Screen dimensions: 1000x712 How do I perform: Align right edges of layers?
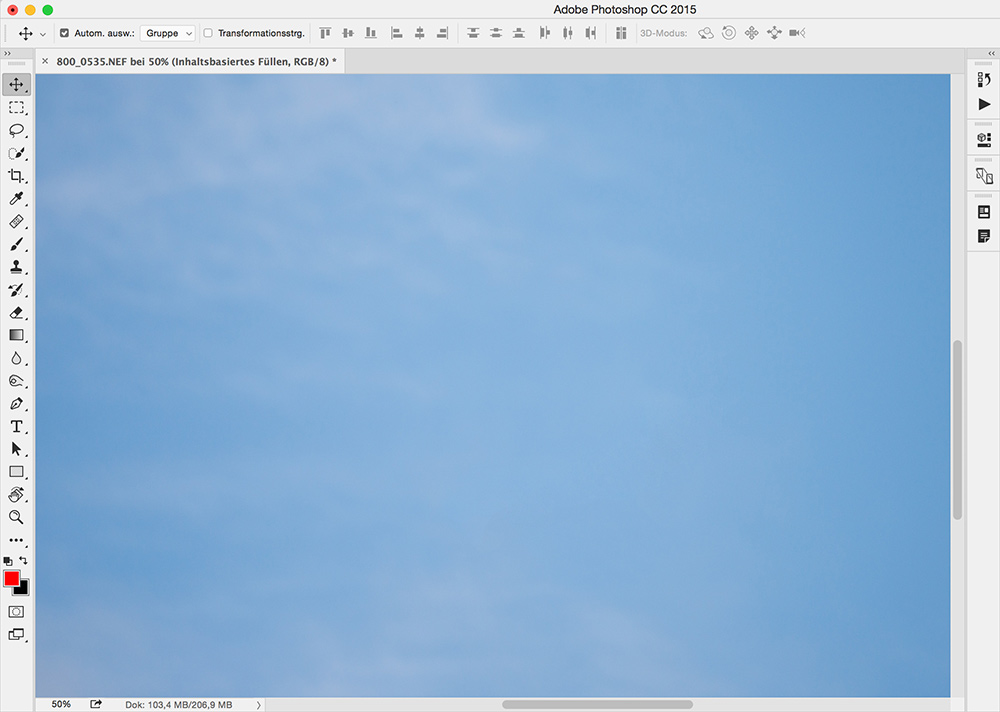click(443, 33)
